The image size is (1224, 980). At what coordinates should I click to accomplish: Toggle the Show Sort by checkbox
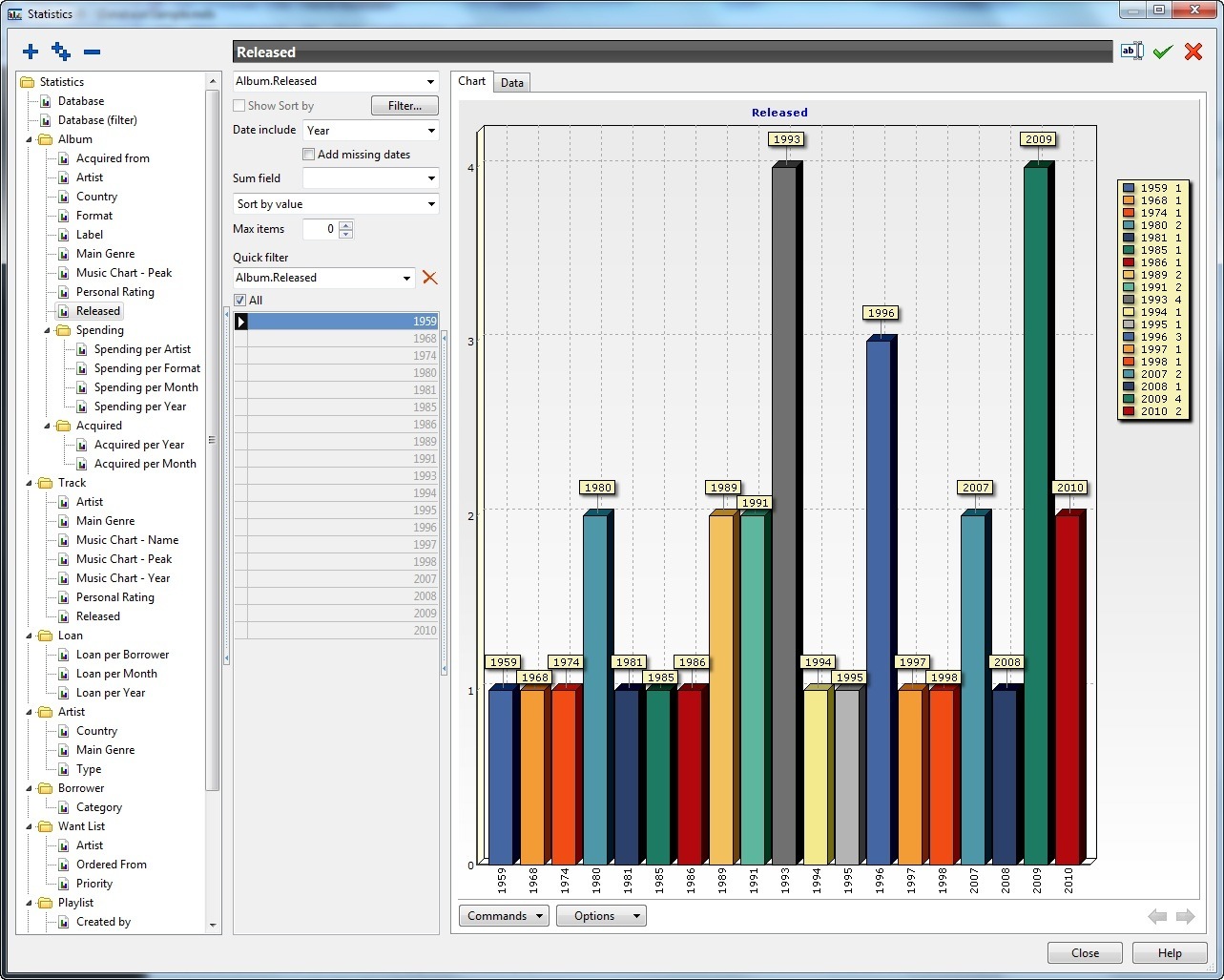pyautogui.click(x=239, y=106)
